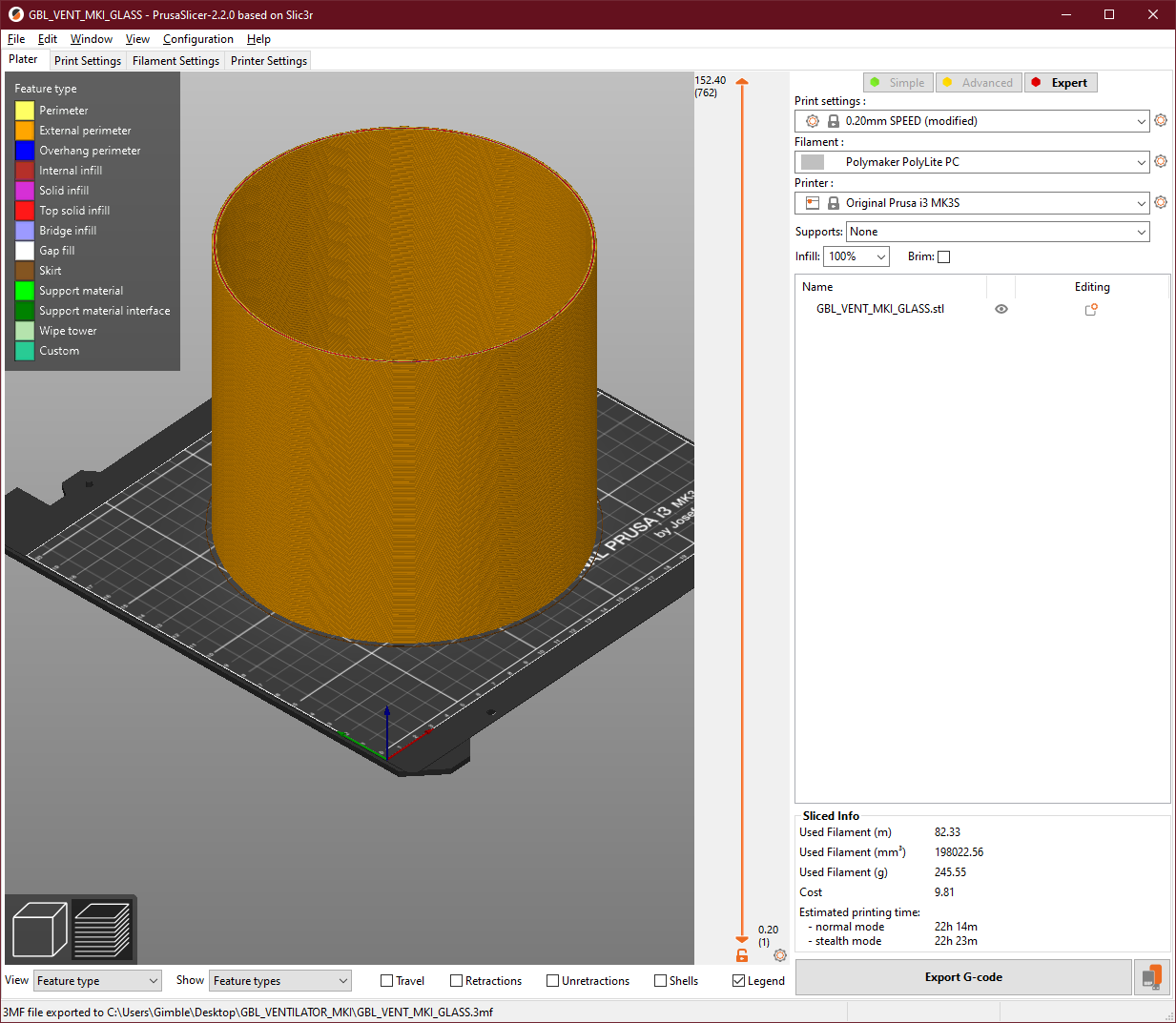Open the Printer Settings tab
The height and width of the screenshot is (1023, 1176).
[269, 61]
